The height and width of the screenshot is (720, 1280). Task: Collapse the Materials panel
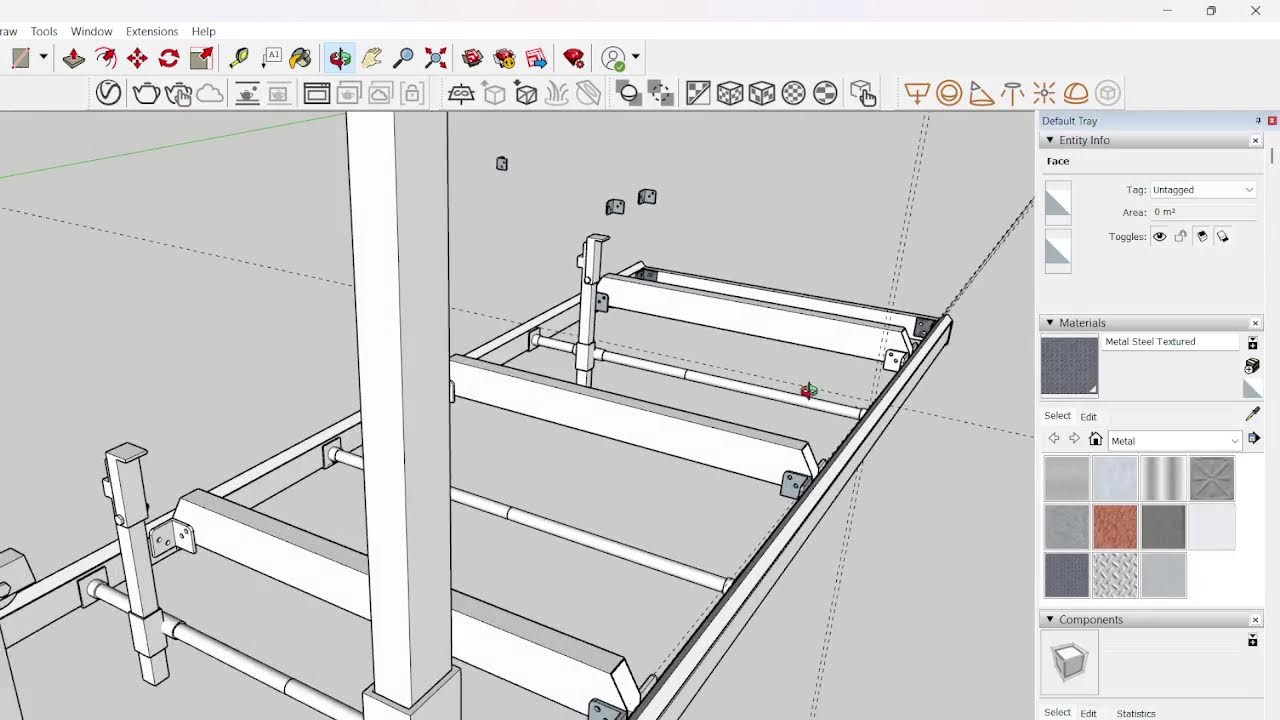pyautogui.click(x=1050, y=323)
